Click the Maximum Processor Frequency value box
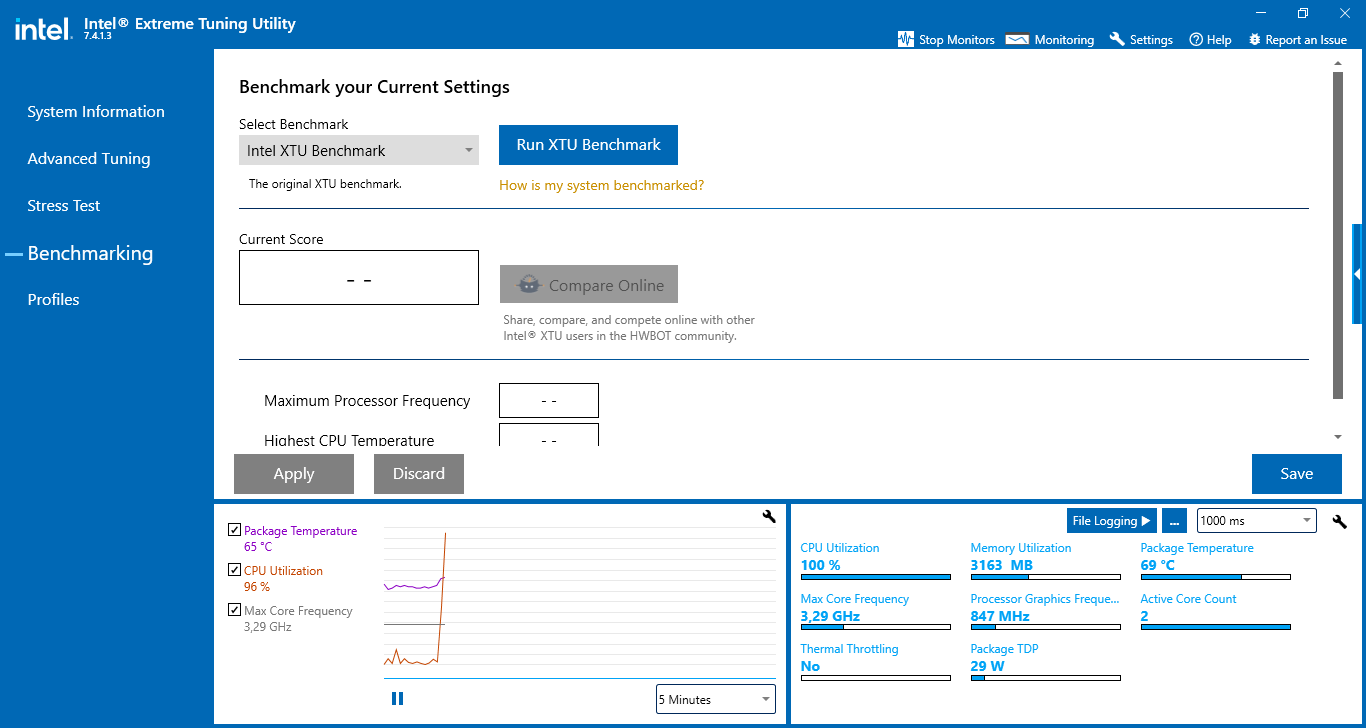 click(549, 400)
